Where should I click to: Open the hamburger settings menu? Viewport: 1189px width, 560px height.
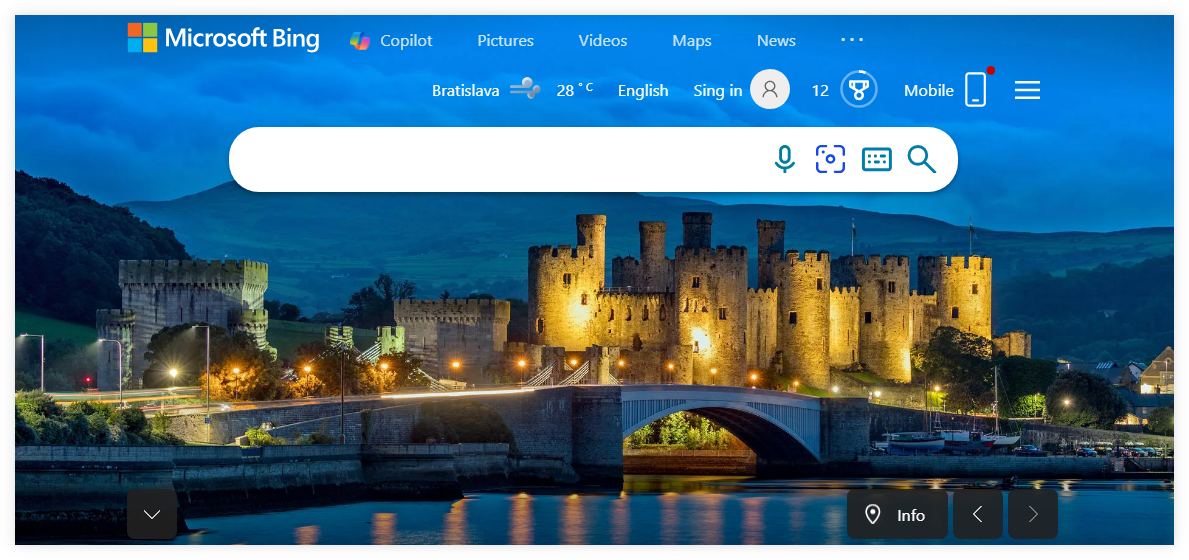point(1027,90)
